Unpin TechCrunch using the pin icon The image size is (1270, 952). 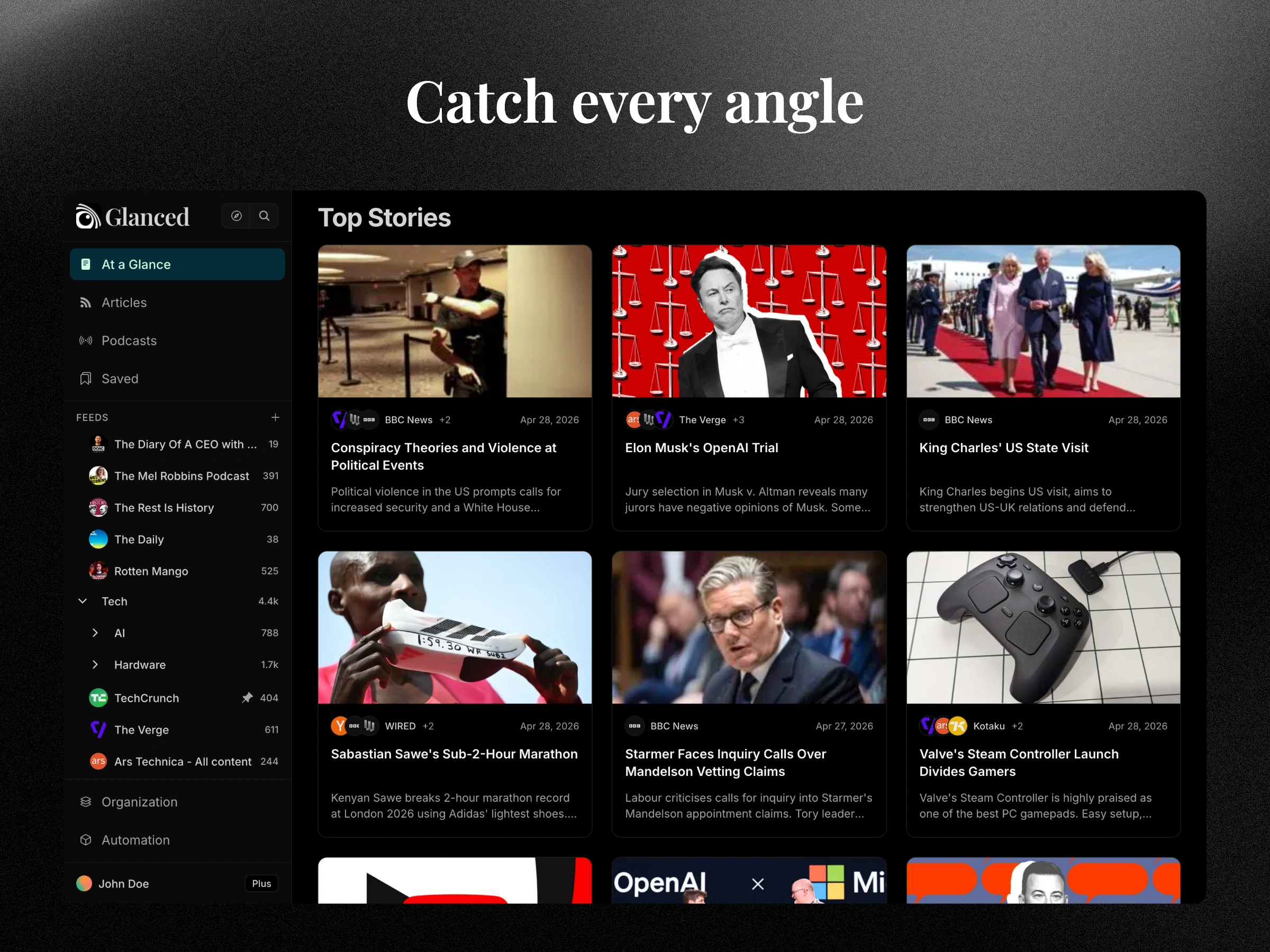pos(247,698)
